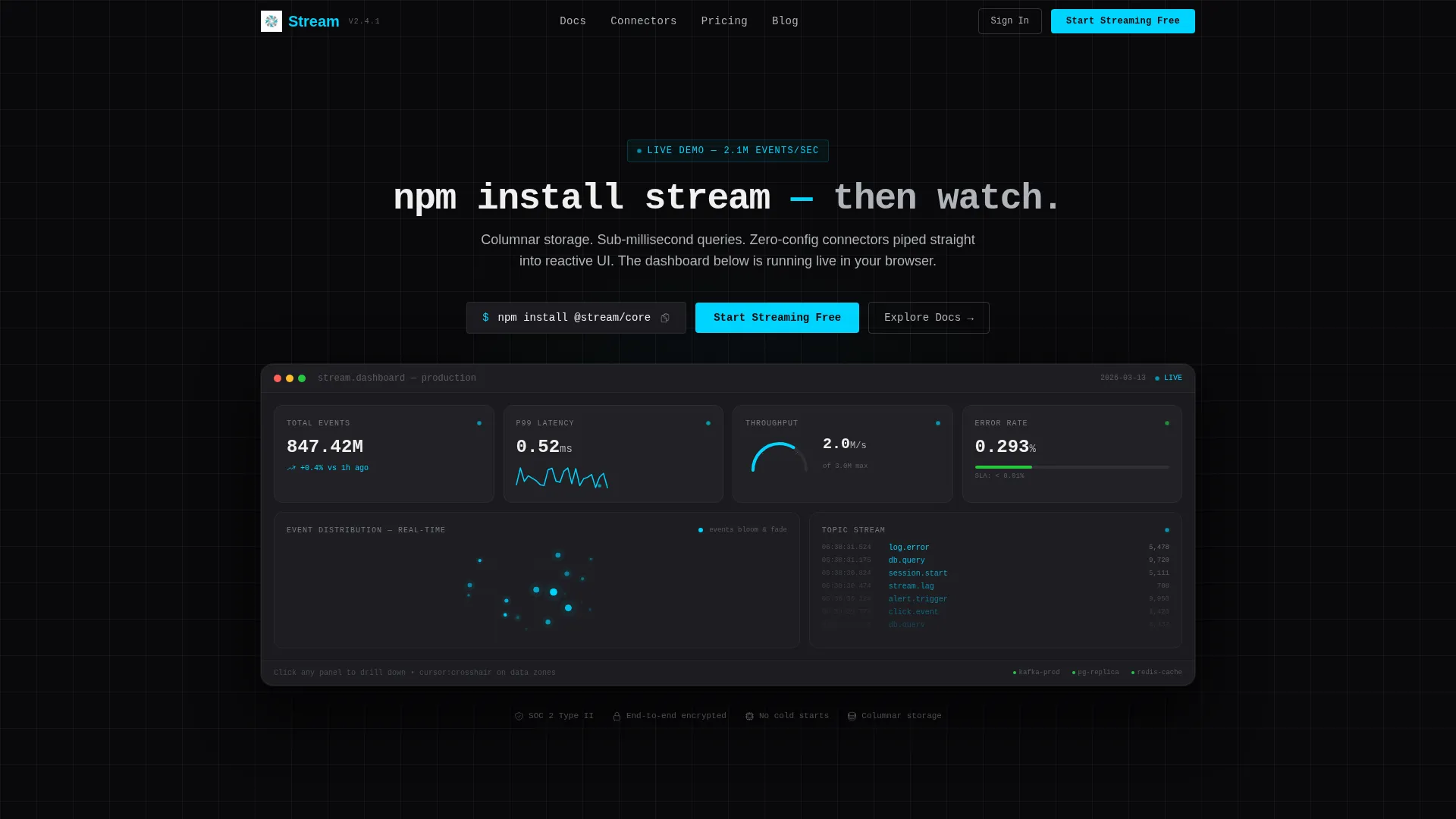
Task: Open the Blog nav item
Action: click(x=785, y=21)
